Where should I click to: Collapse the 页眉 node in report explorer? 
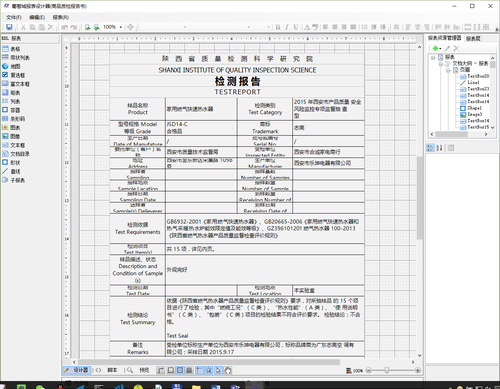pyautogui.click(x=448, y=70)
